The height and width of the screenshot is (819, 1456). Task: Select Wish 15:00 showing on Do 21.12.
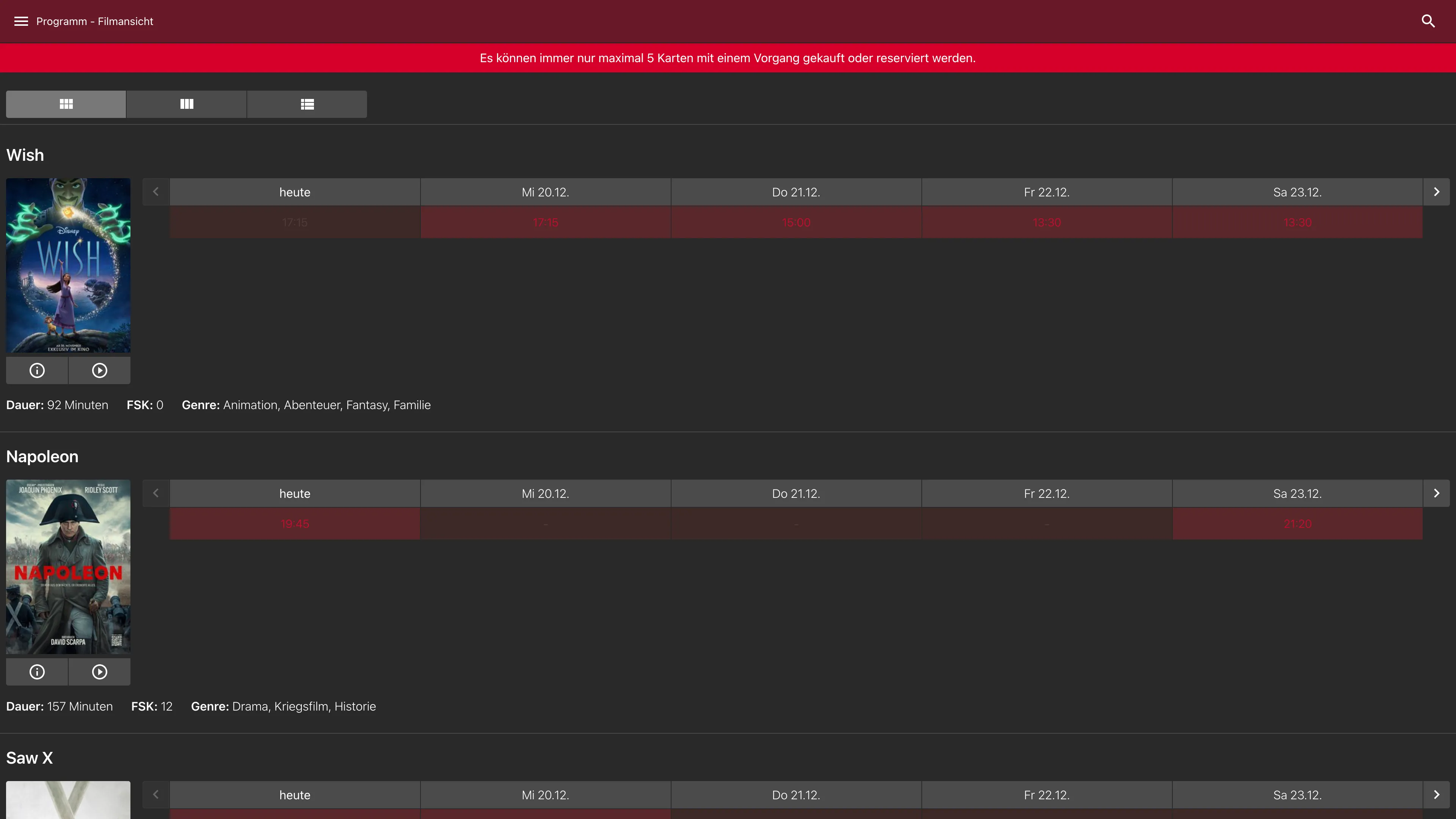coord(796,223)
